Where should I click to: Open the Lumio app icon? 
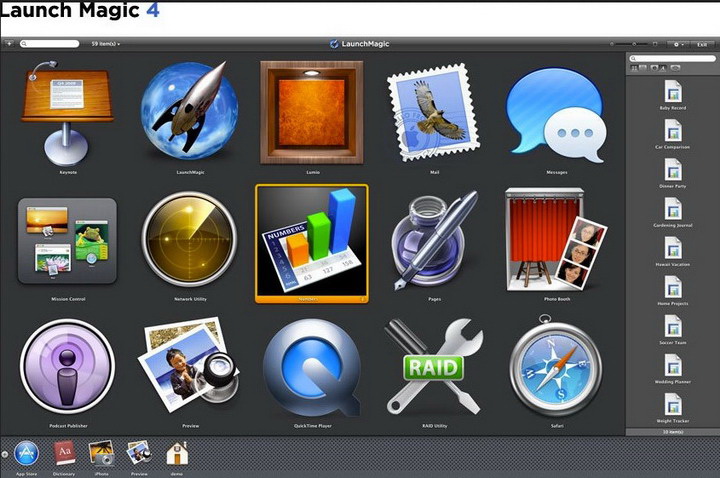tap(312, 112)
